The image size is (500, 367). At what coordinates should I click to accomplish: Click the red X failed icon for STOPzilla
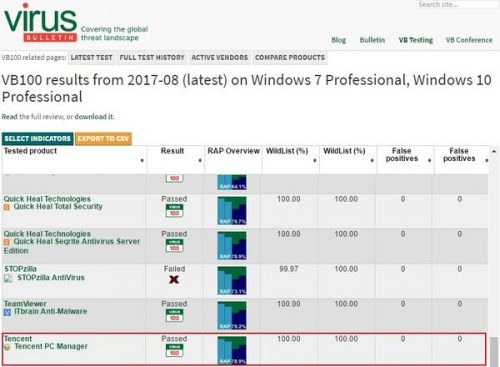(x=174, y=279)
